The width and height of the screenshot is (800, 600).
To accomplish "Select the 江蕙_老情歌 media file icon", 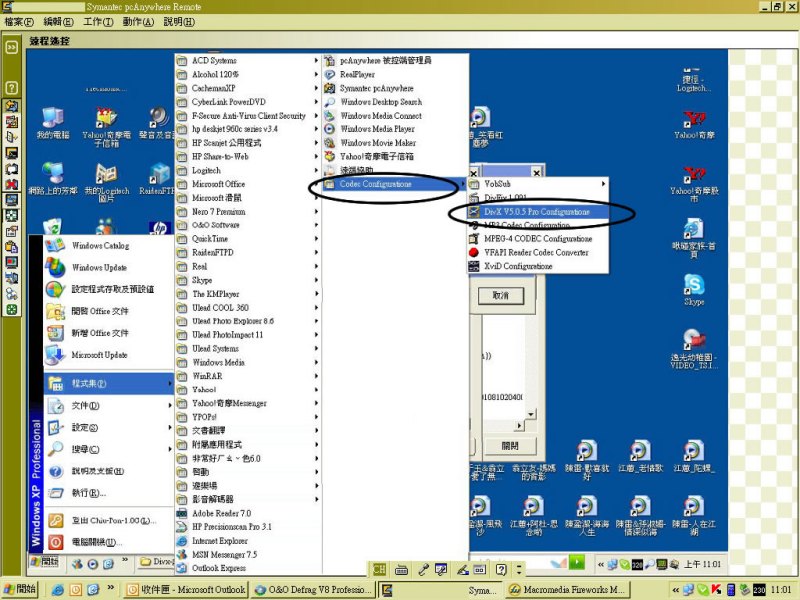I will click(x=640, y=456).
